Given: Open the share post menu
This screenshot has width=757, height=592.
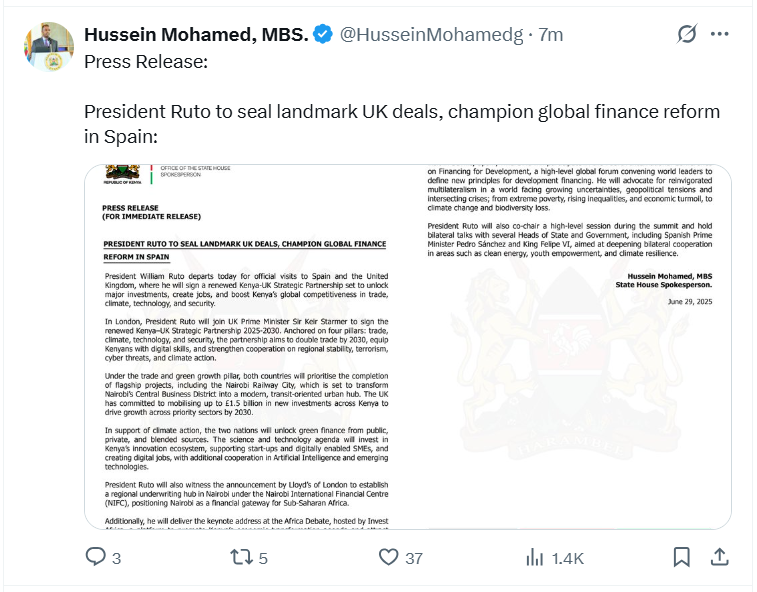Looking at the screenshot, I should pos(719,558).
